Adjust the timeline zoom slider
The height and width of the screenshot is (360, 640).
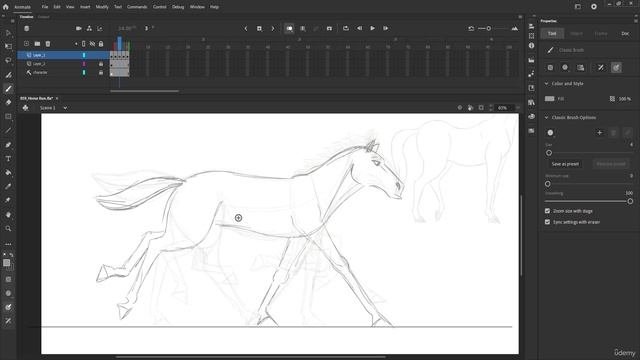click(x=489, y=29)
